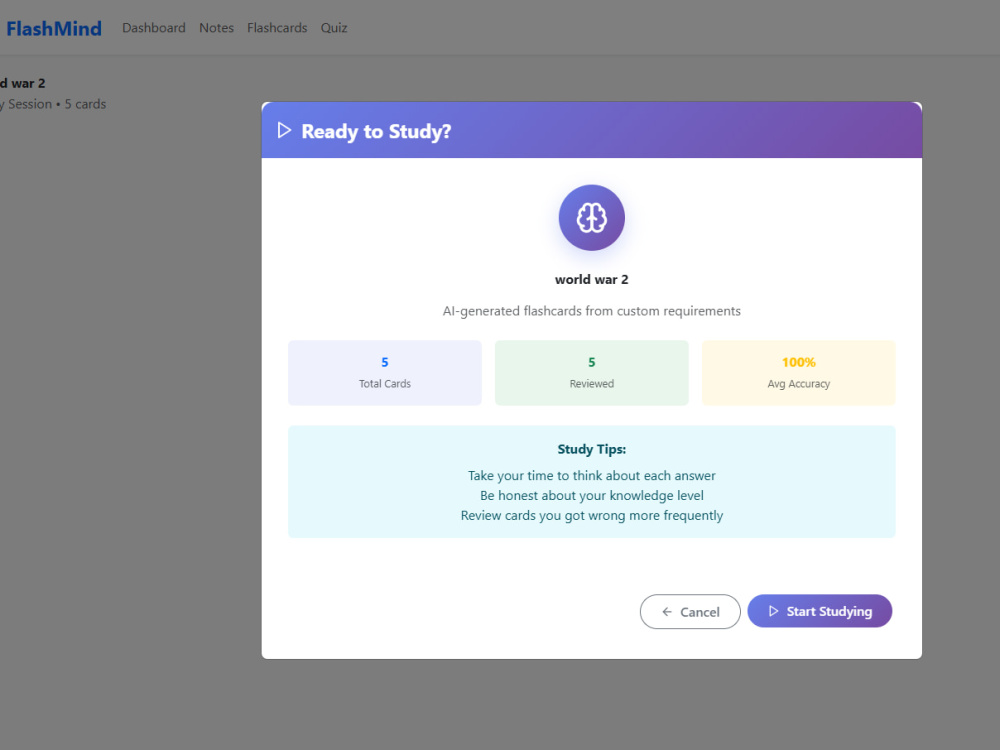Click the tip about reviewing wrong cards

click(x=592, y=515)
